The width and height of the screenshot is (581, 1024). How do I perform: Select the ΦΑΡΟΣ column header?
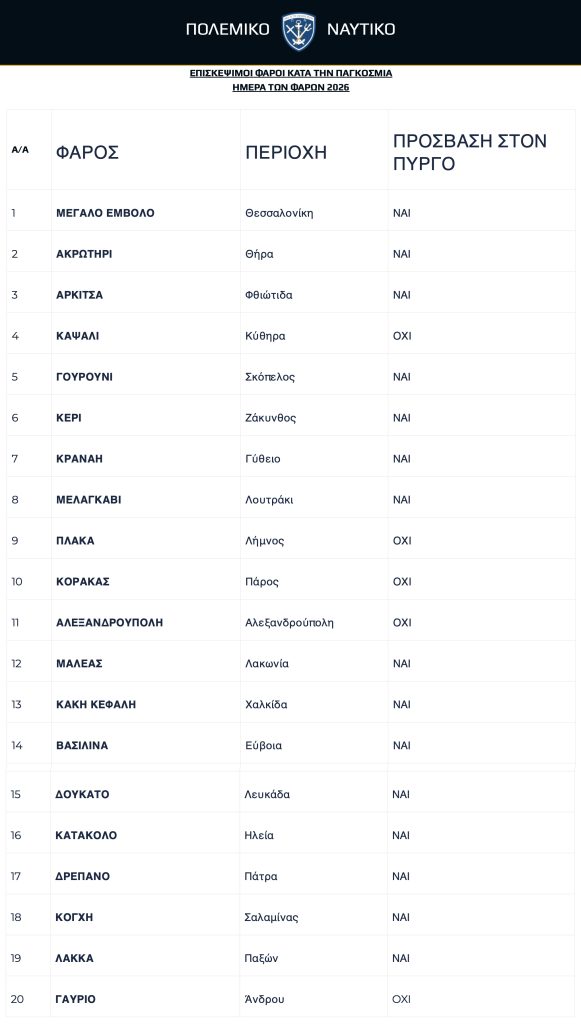(87, 152)
